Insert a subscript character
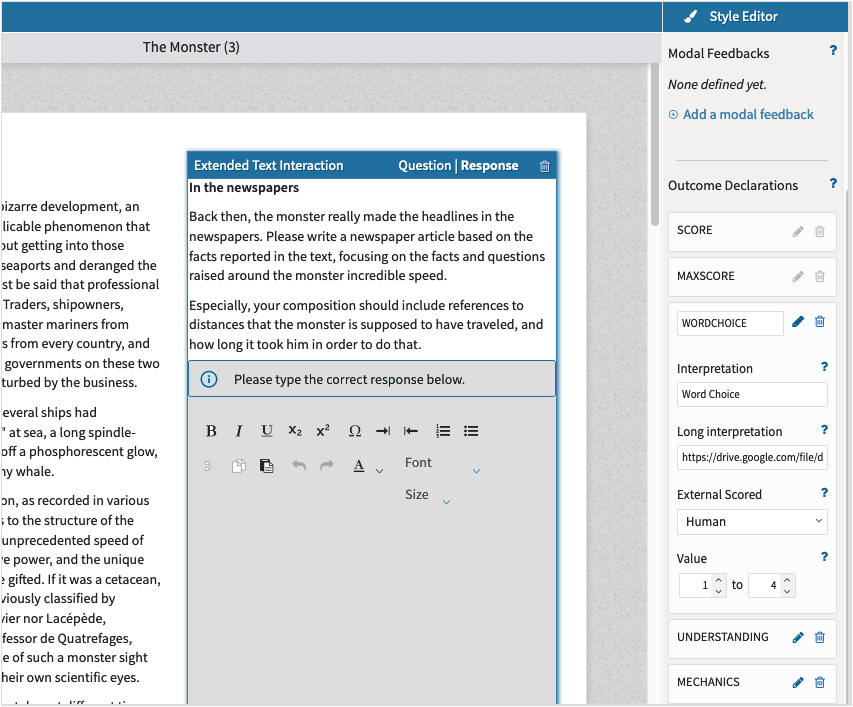The image size is (853, 707). coord(295,431)
